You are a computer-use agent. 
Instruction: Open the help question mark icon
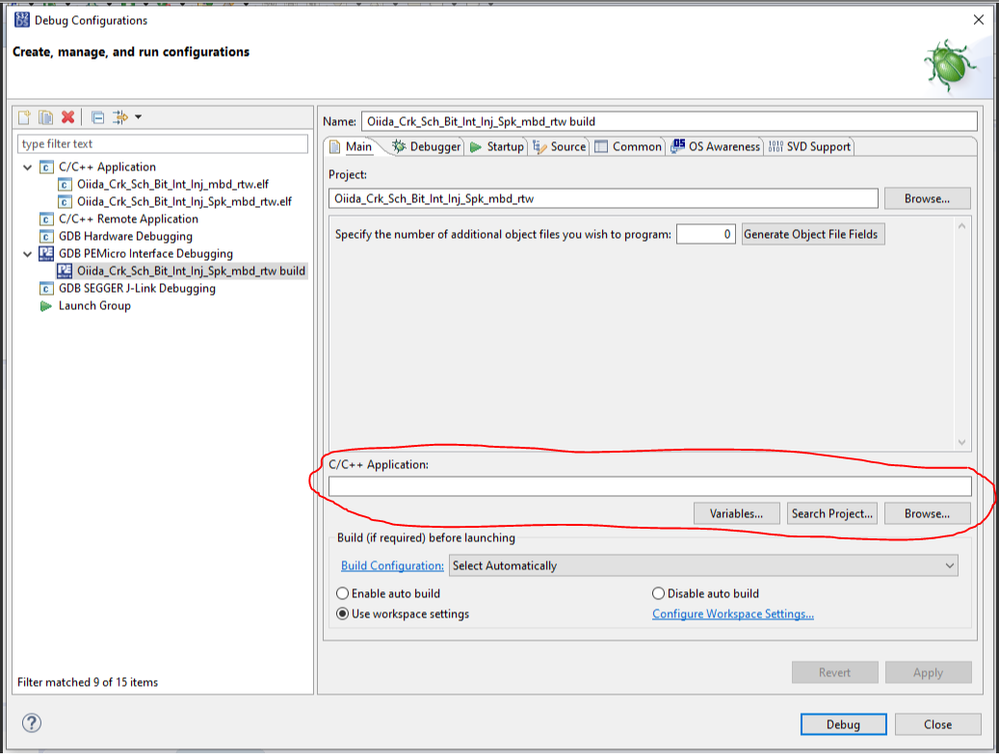pyautogui.click(x=31, y=723)
